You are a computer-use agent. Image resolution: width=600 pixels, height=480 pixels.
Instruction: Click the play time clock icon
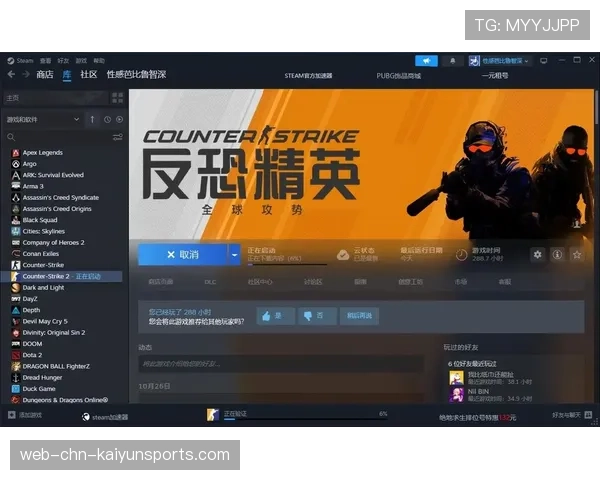point(461,255)
